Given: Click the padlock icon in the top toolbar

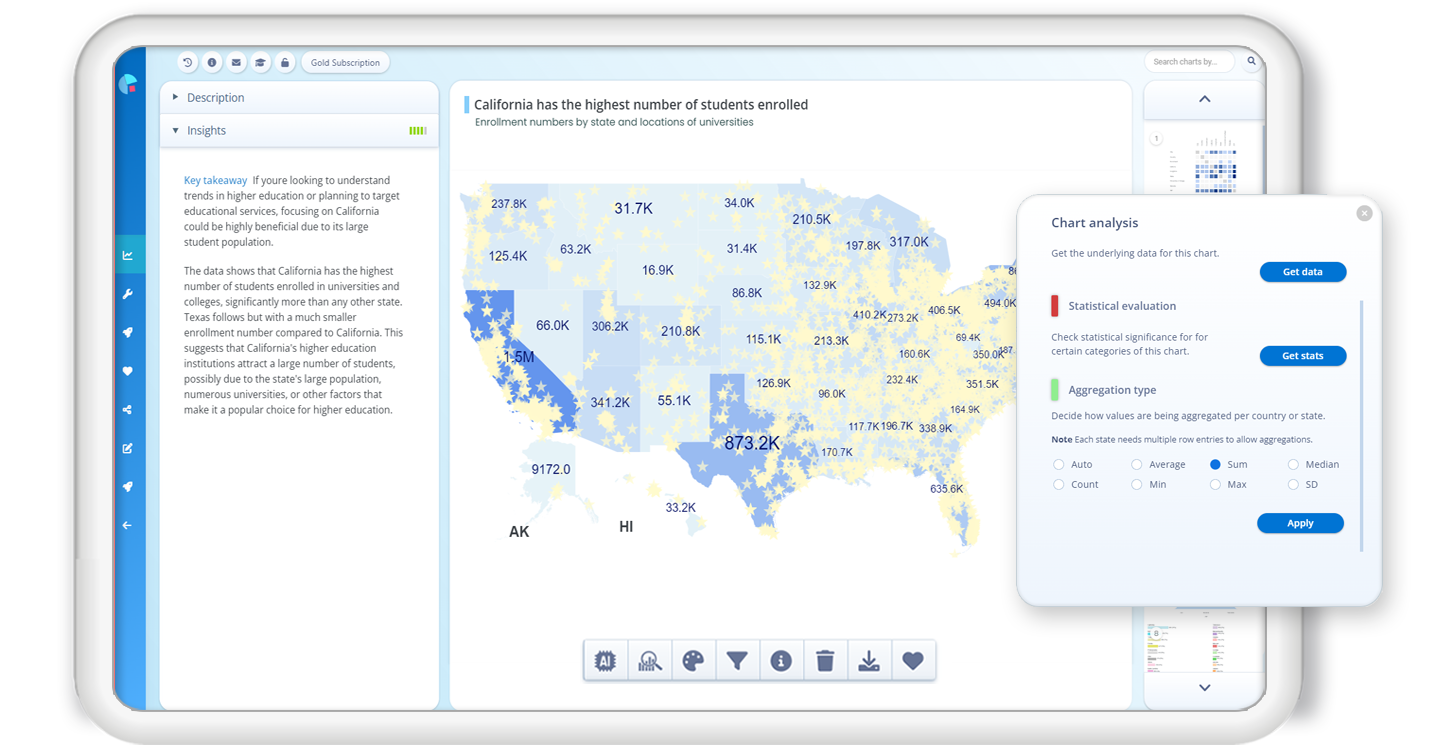Looking at the screenshot, I should click(284, 62).
